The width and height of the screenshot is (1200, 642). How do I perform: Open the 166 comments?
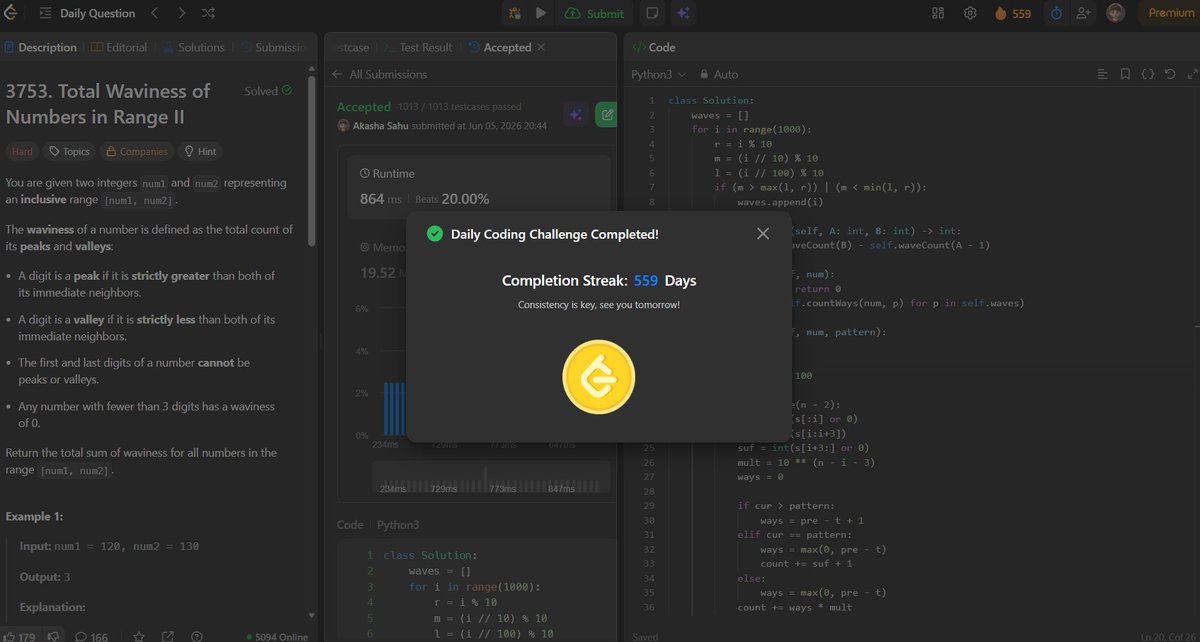click(x=91, y=636)
